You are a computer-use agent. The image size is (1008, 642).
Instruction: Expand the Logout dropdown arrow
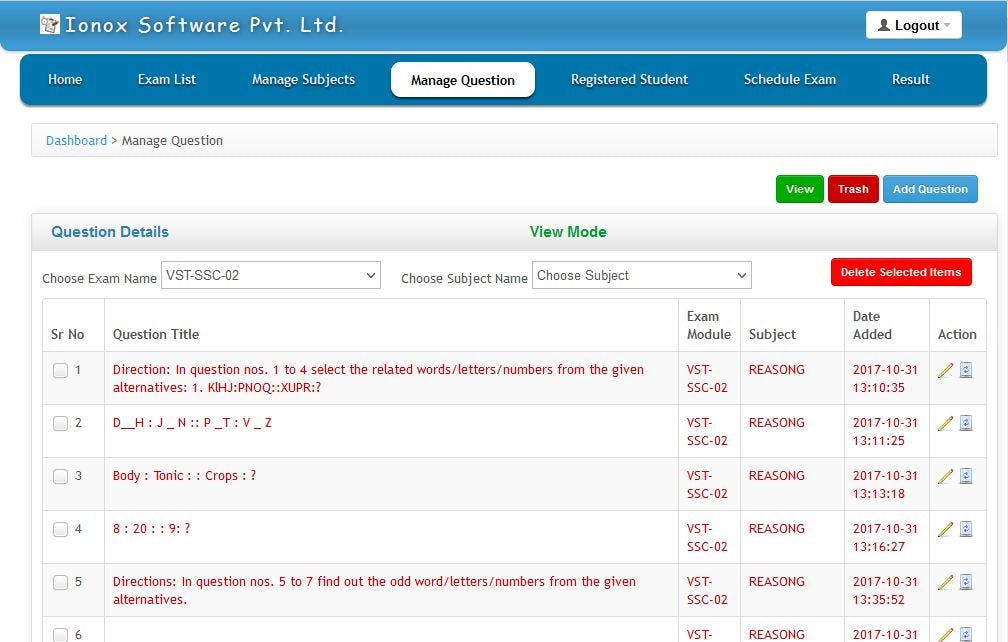pyautogui.click(x=949, y=25)
